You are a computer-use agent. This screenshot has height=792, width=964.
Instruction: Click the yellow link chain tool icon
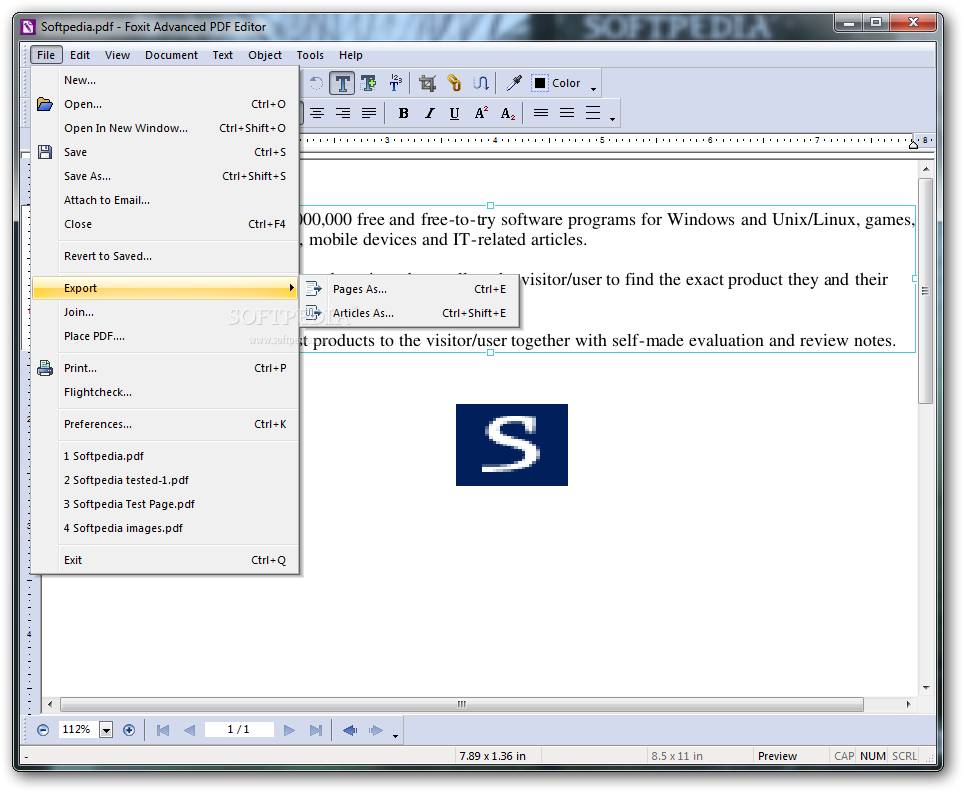click(x=454, y=83)
